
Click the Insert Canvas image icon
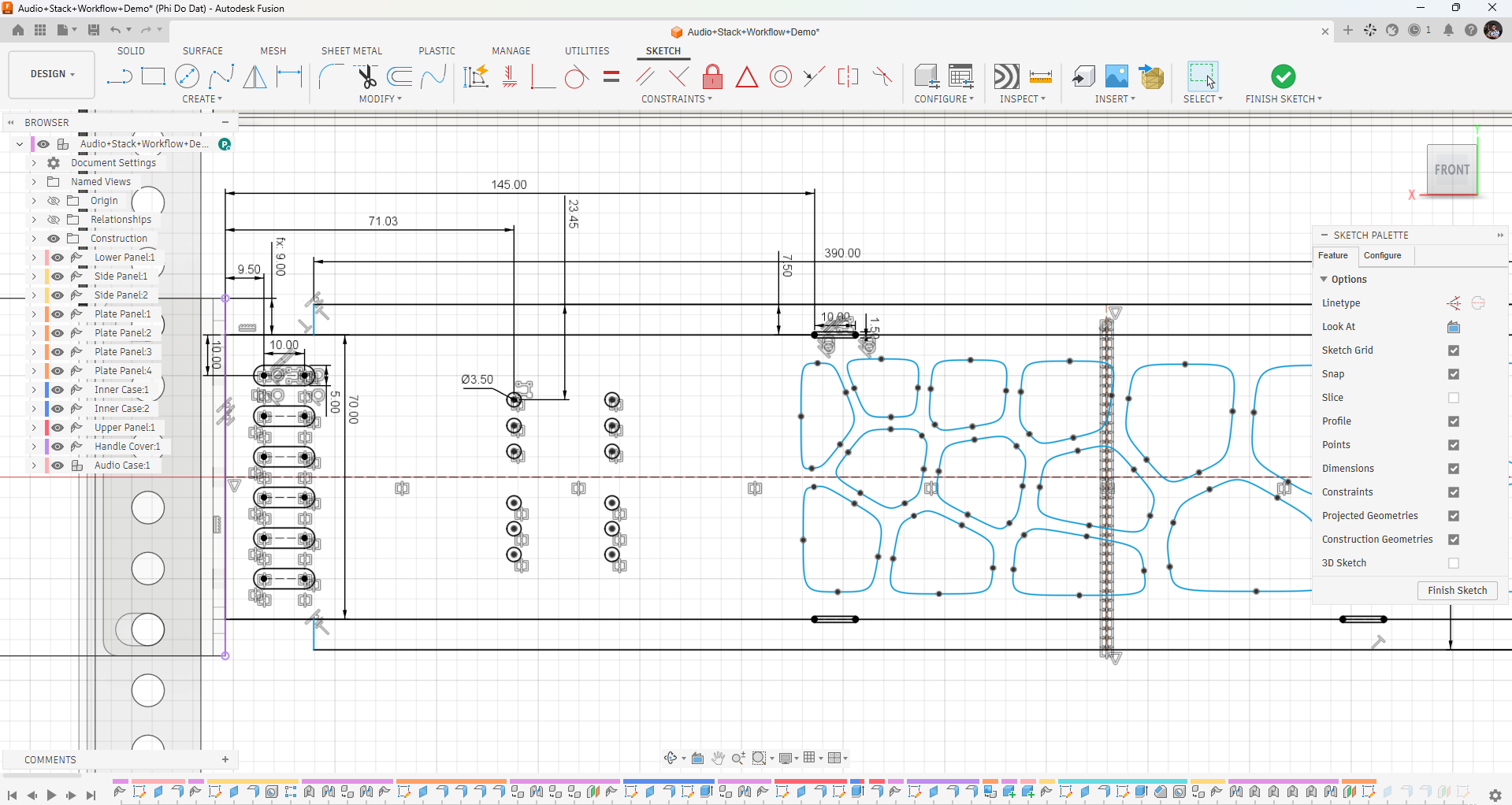tap(1116, 76)
